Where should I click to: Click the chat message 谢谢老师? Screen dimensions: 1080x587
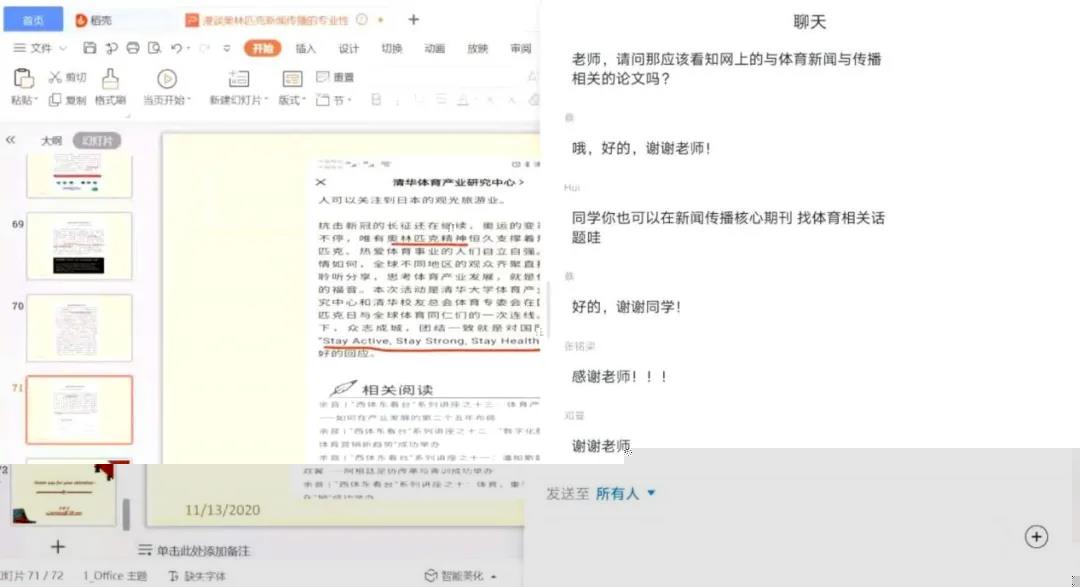pyautogui.click(x=601, y=445)
